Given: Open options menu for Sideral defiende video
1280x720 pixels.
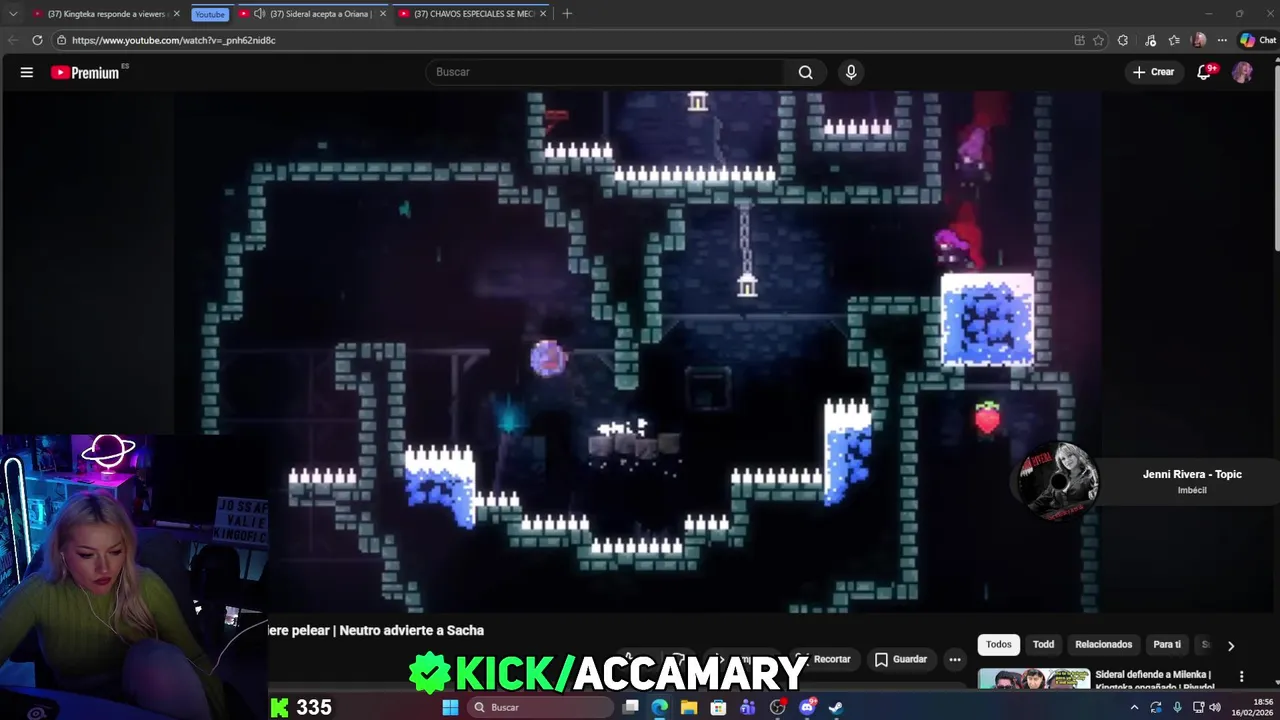Looking at the screenshot, I should (x=1241, y=677).
